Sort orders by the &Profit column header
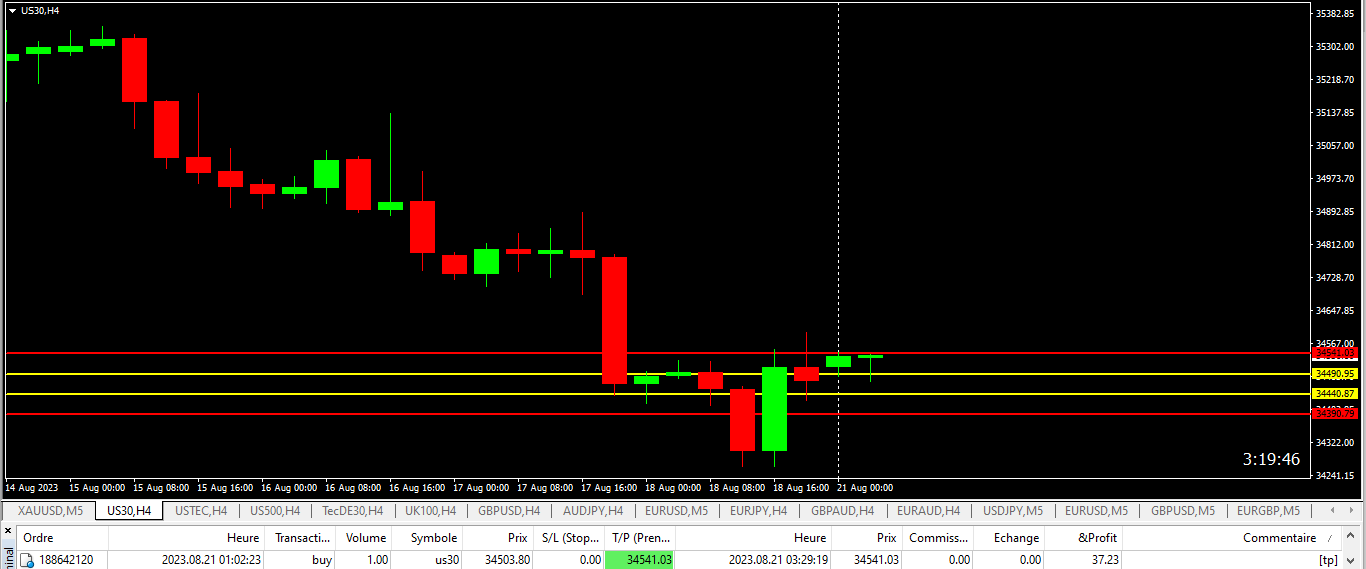This screenshot has width=1366, height=569. (1097, 538)
